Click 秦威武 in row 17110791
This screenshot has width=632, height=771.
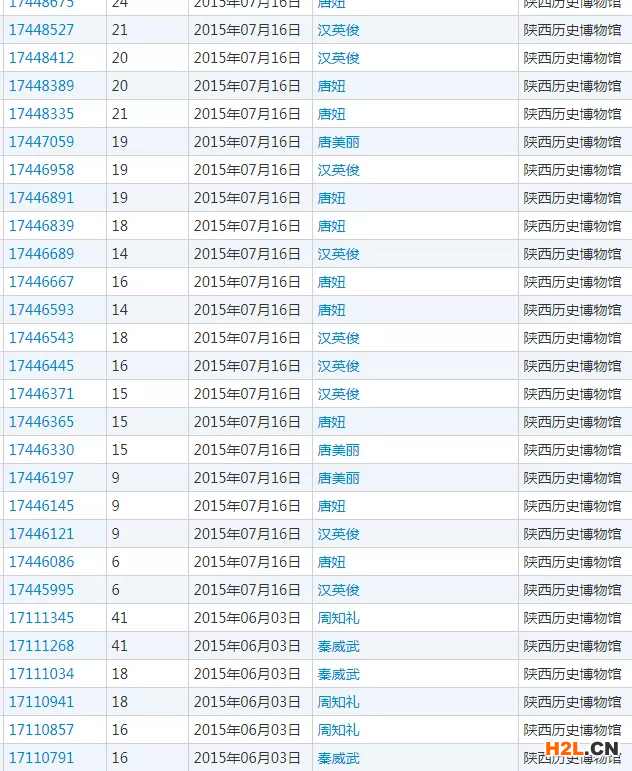coord(338,759)
